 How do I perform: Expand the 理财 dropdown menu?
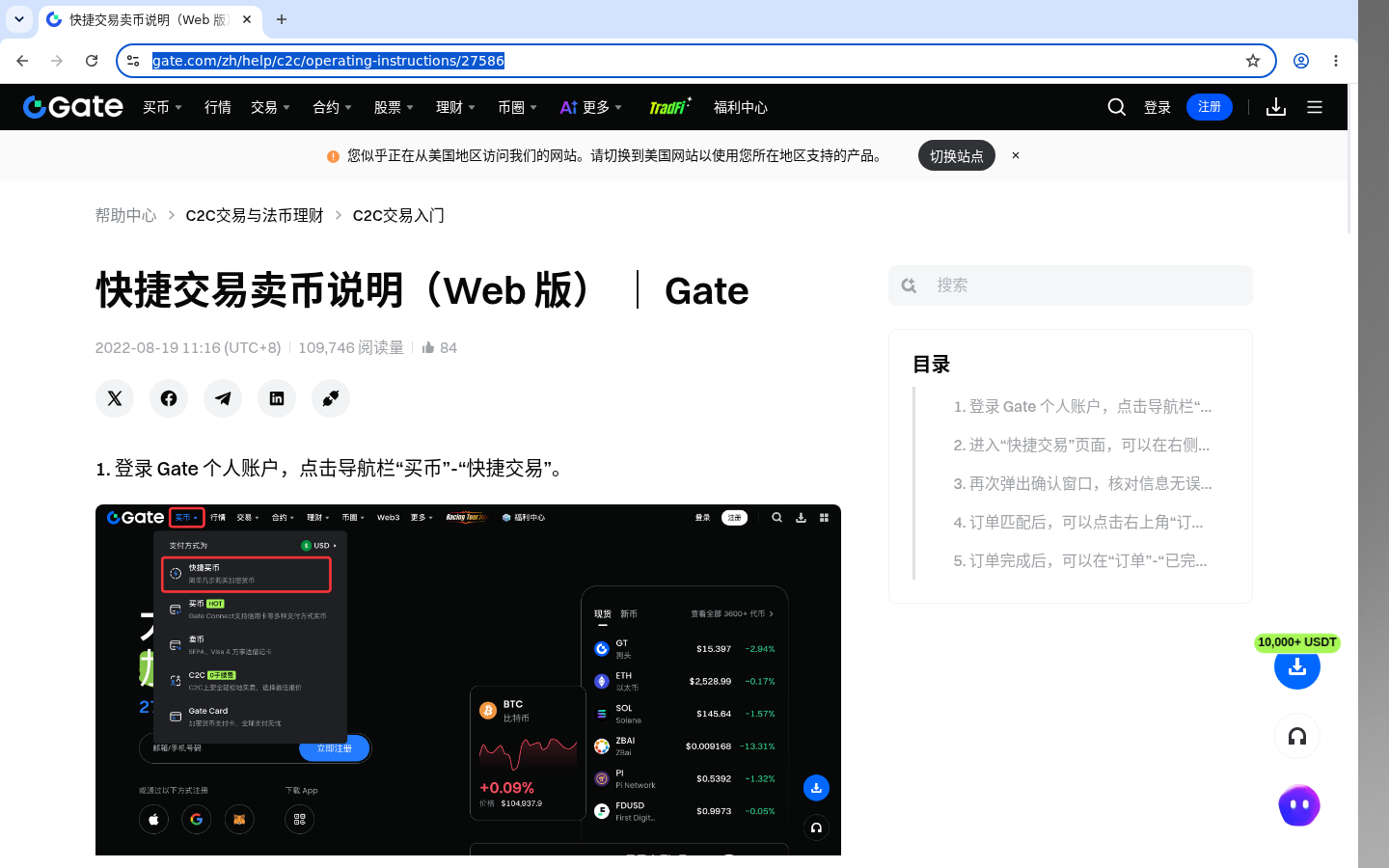(x=455, y=107)
